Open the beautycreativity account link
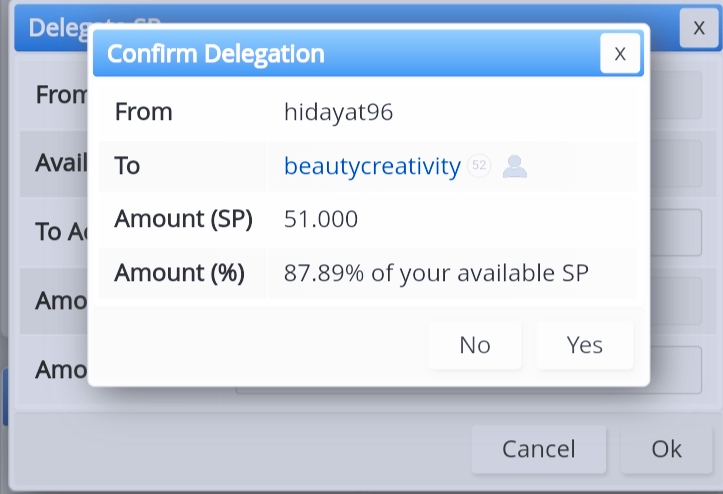The width and height of the screenshot is (723, 494). click(372, 166)
